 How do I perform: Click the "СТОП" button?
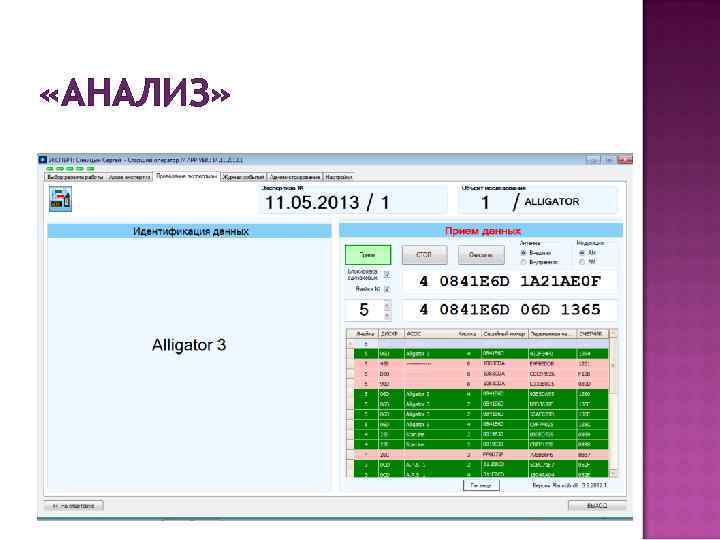click(424, 255)
